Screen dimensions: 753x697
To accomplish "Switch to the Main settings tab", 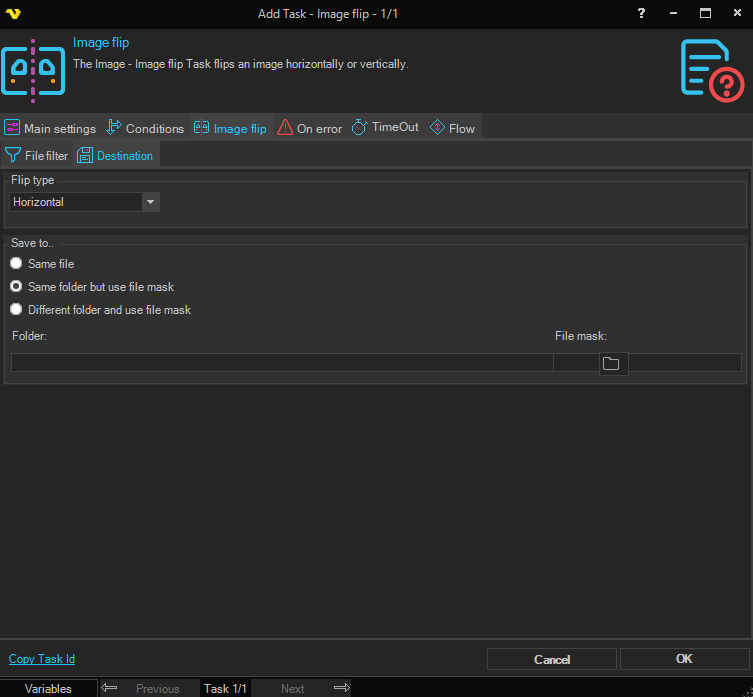I will (x=51, y=128).
